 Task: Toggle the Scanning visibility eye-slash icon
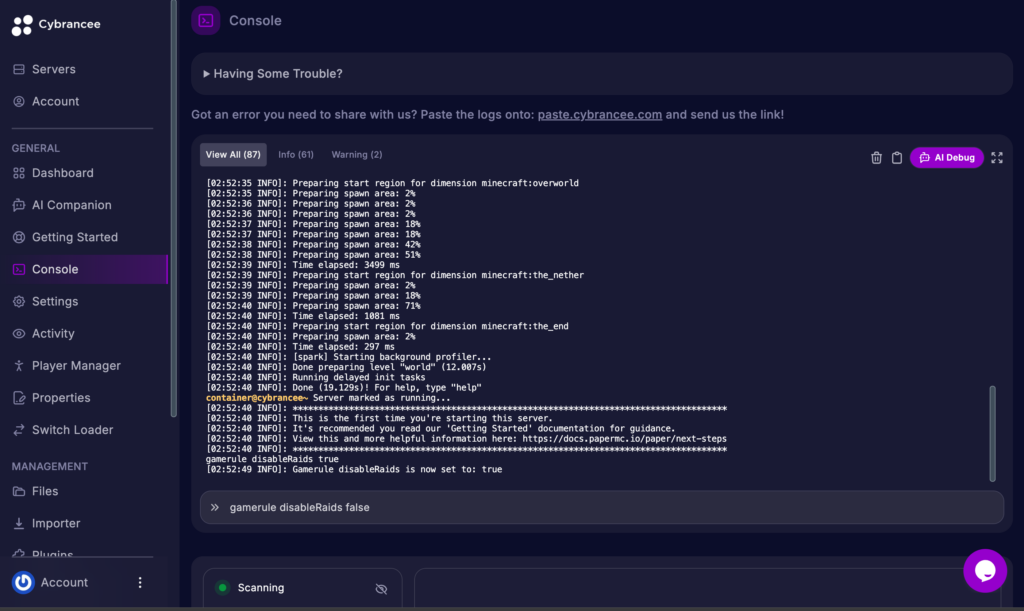[381, 589]
